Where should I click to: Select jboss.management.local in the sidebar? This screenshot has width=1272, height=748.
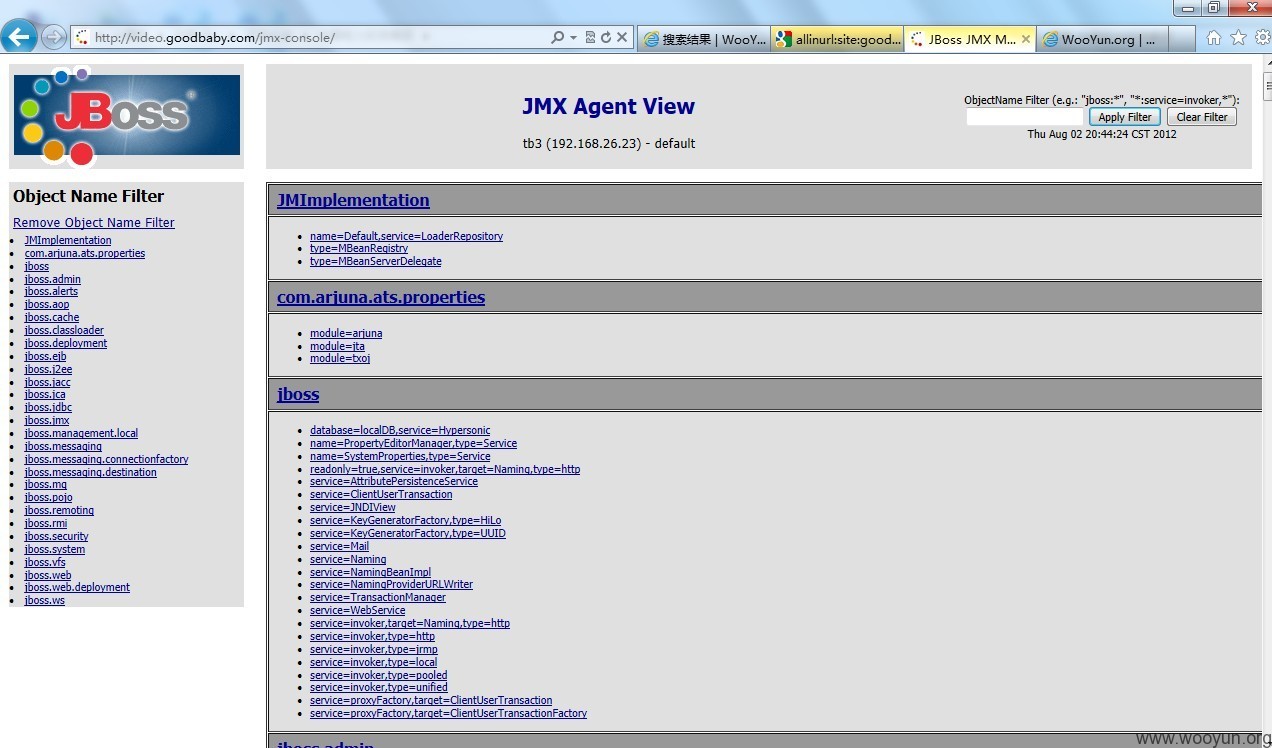pyautogui.click(x=82, y=433)
